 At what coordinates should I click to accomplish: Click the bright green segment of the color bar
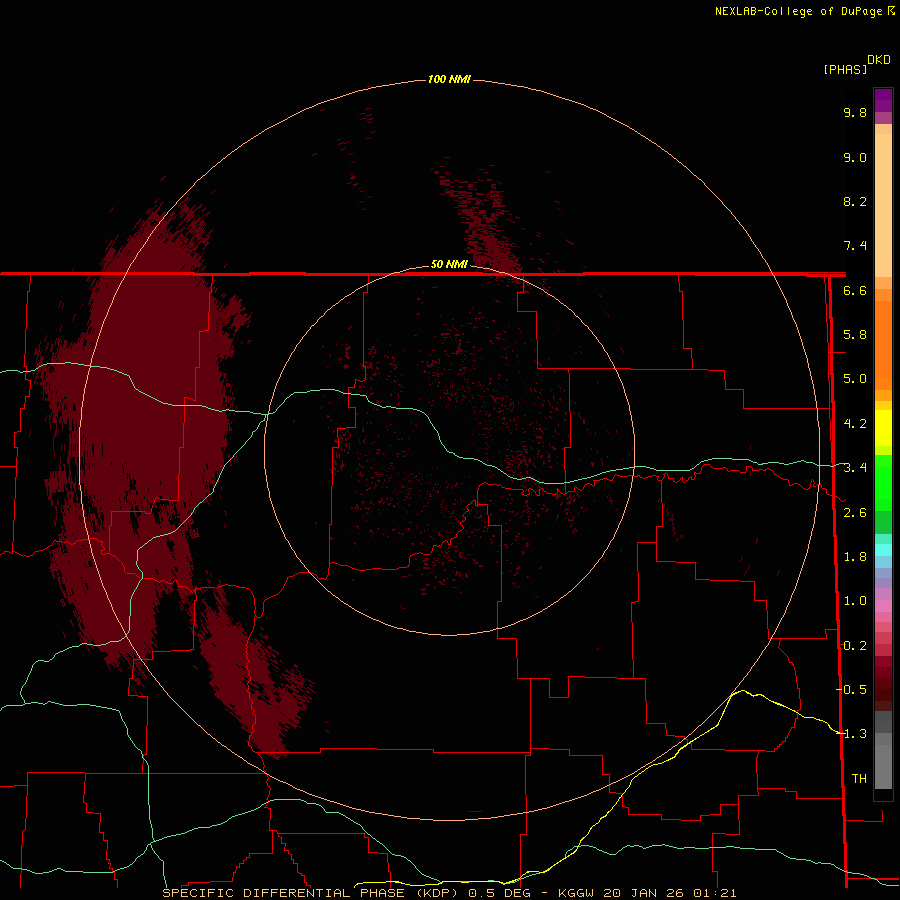pos(883,482)
